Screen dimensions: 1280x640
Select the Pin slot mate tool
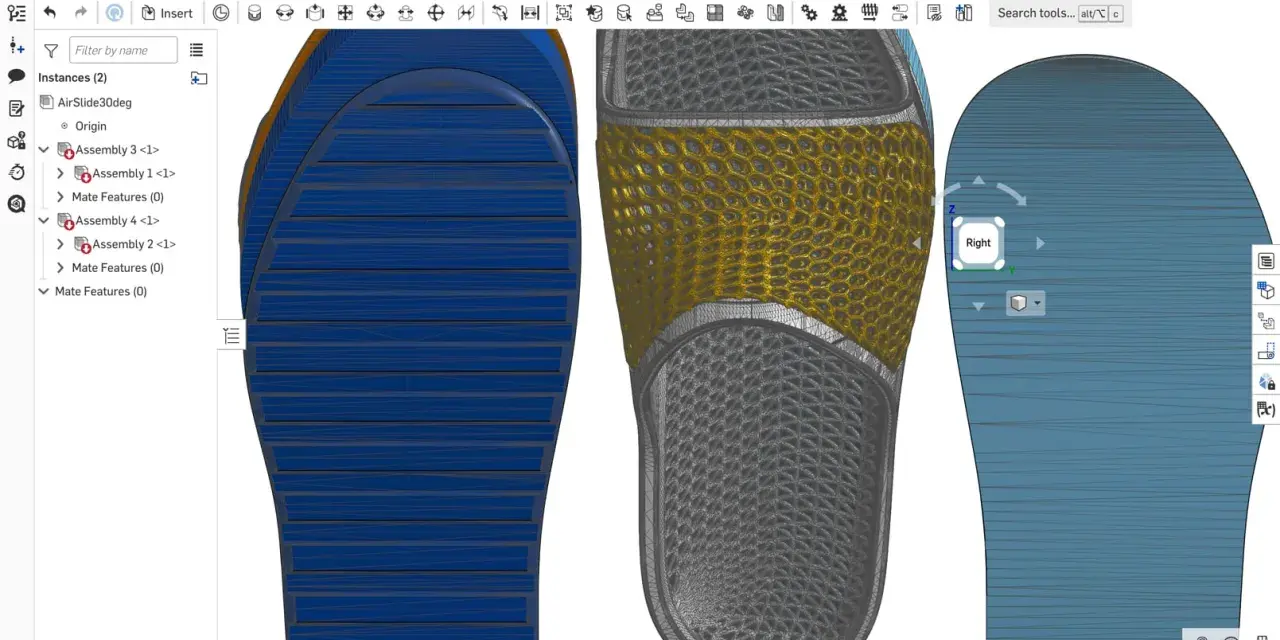pos(405,13)
